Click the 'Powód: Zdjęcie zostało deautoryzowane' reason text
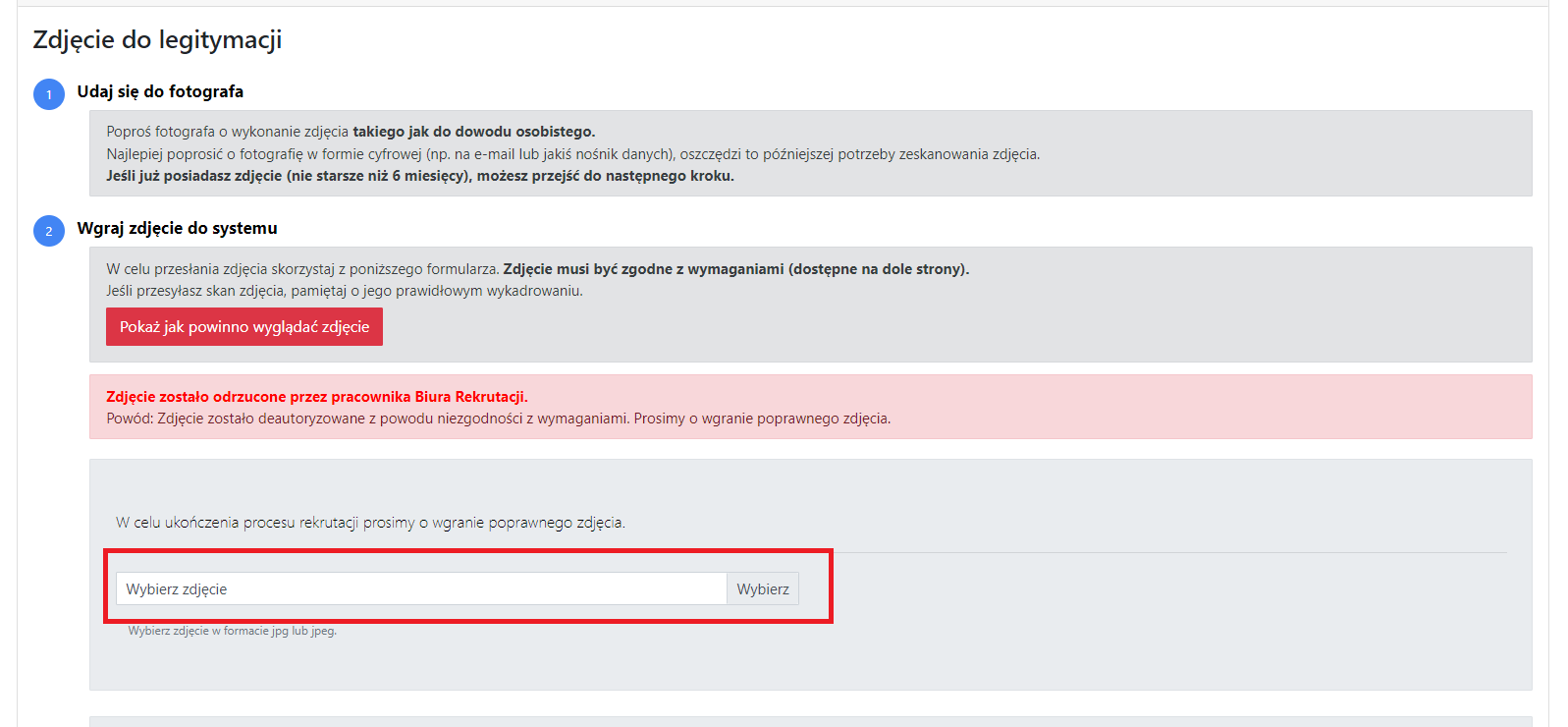 [499, 419]
